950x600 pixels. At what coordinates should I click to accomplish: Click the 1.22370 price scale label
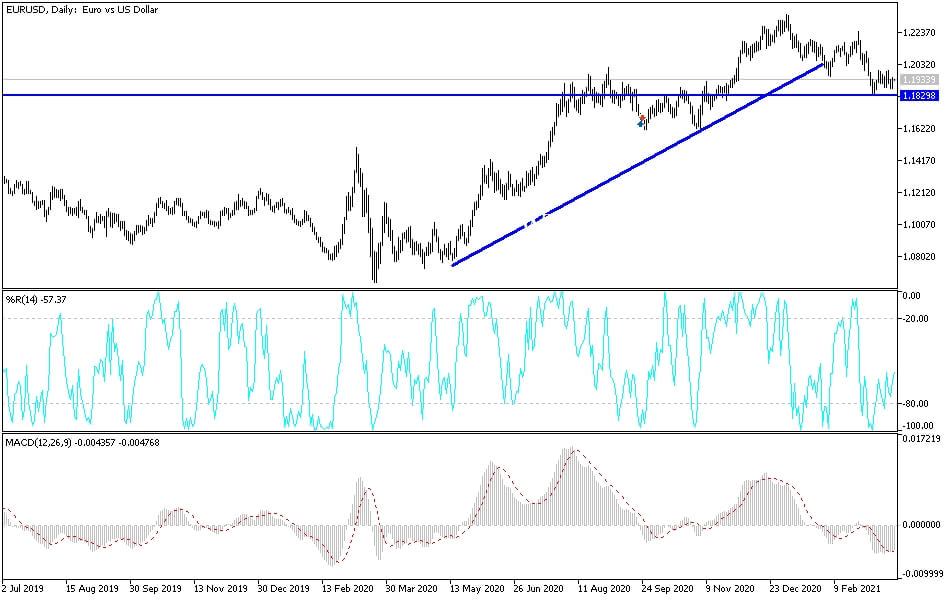(x=921, y=32)
